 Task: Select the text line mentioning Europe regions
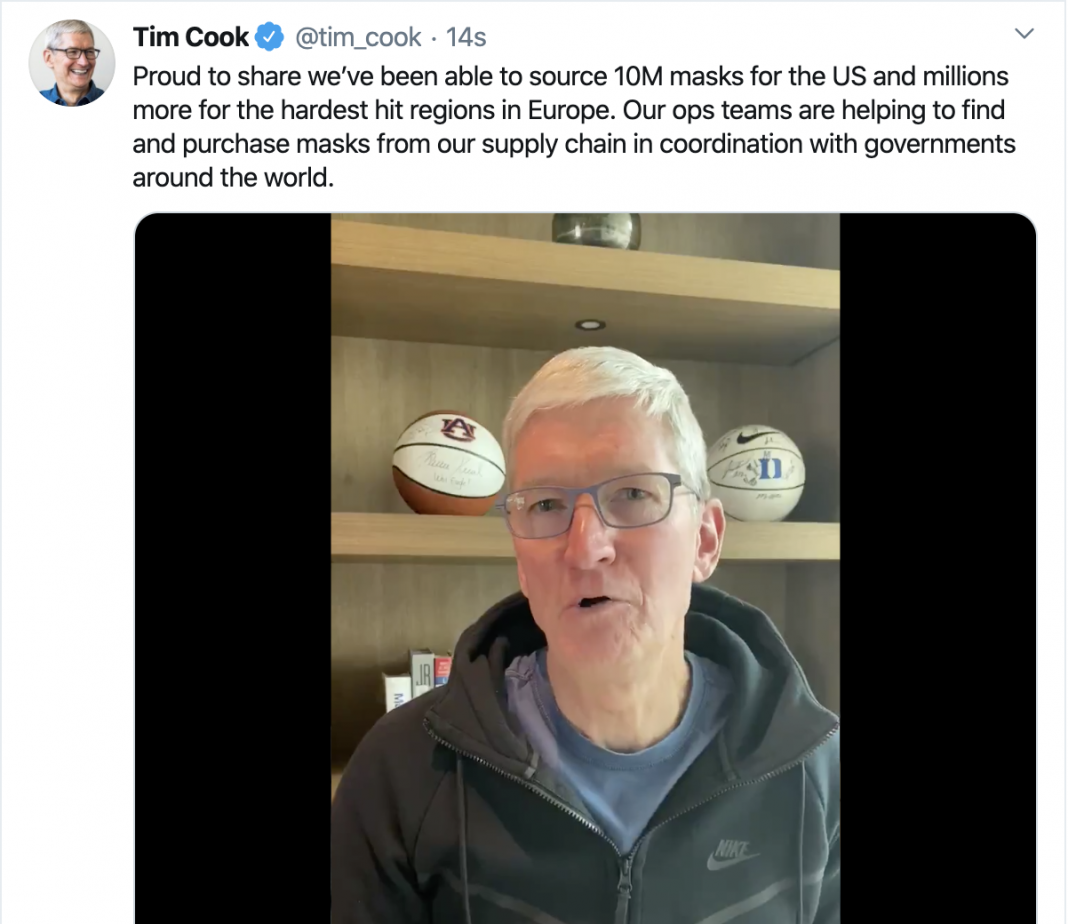pos(569,110)
